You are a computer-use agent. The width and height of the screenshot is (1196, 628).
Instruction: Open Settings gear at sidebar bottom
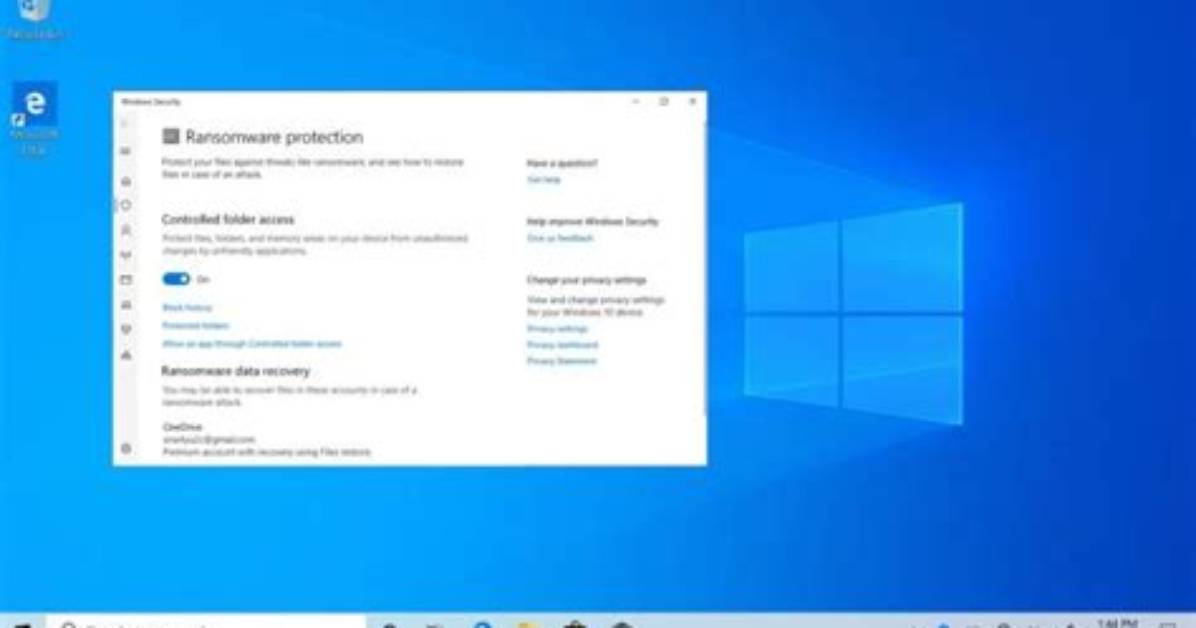click(x=126, y=448)
